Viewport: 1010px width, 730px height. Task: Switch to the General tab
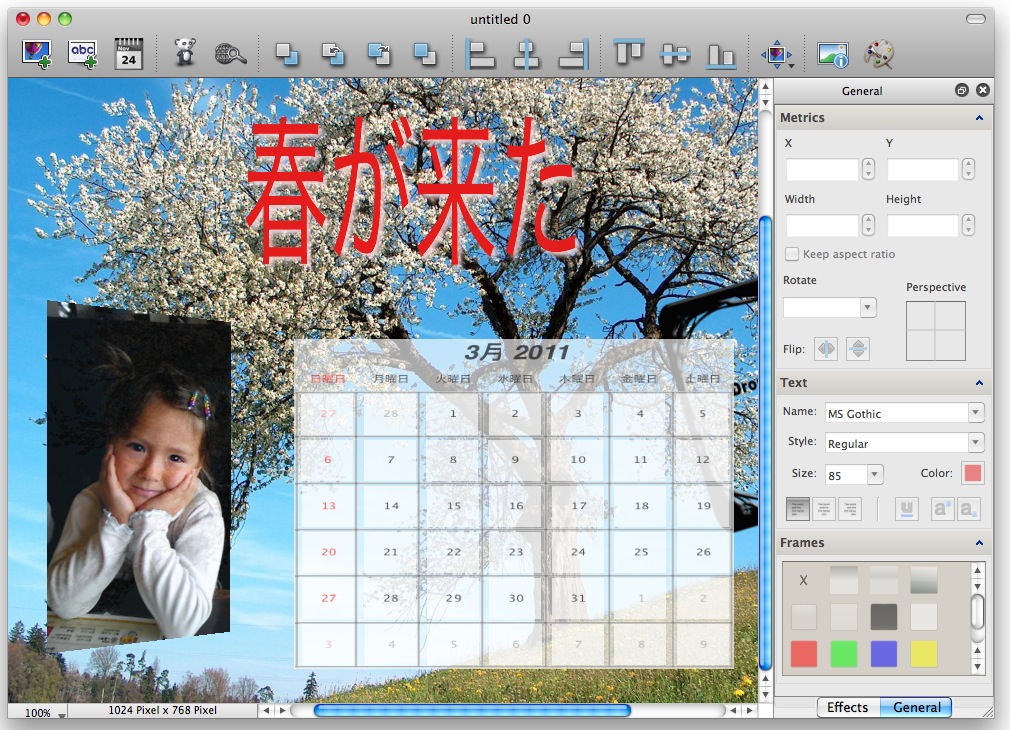coord(916,707)
